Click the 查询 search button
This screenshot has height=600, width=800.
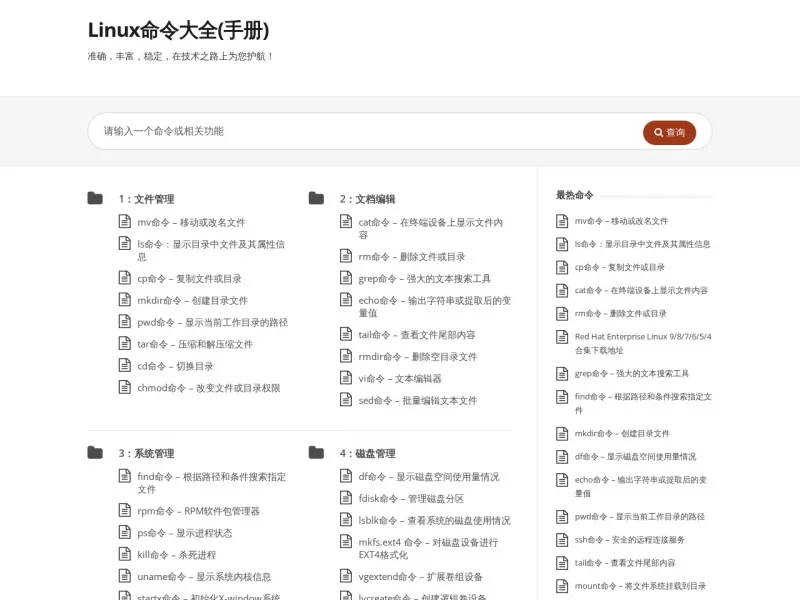(669, 132)
